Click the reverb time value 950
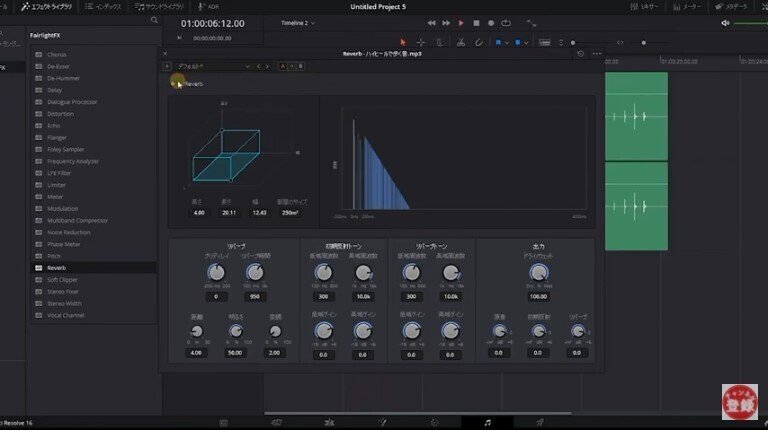This screenshot has height=431, width=768. point(255,296)
